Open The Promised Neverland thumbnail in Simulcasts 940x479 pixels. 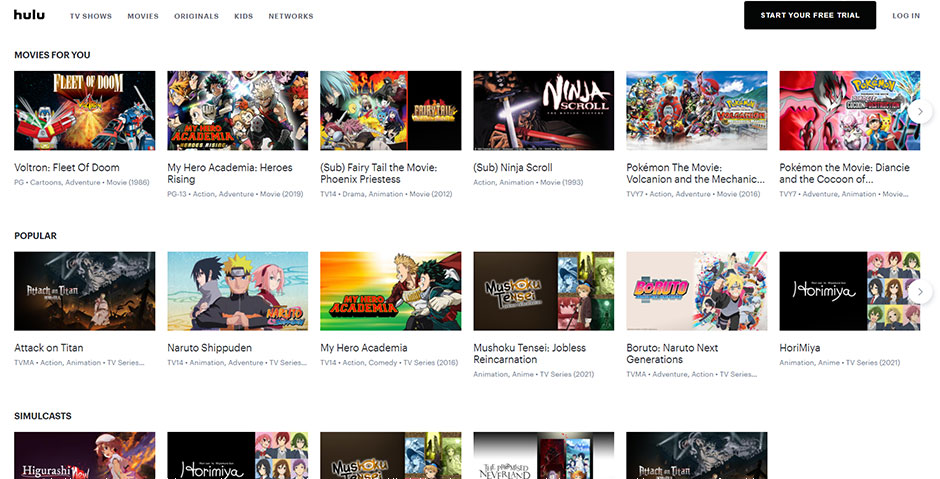click(544, 456)
